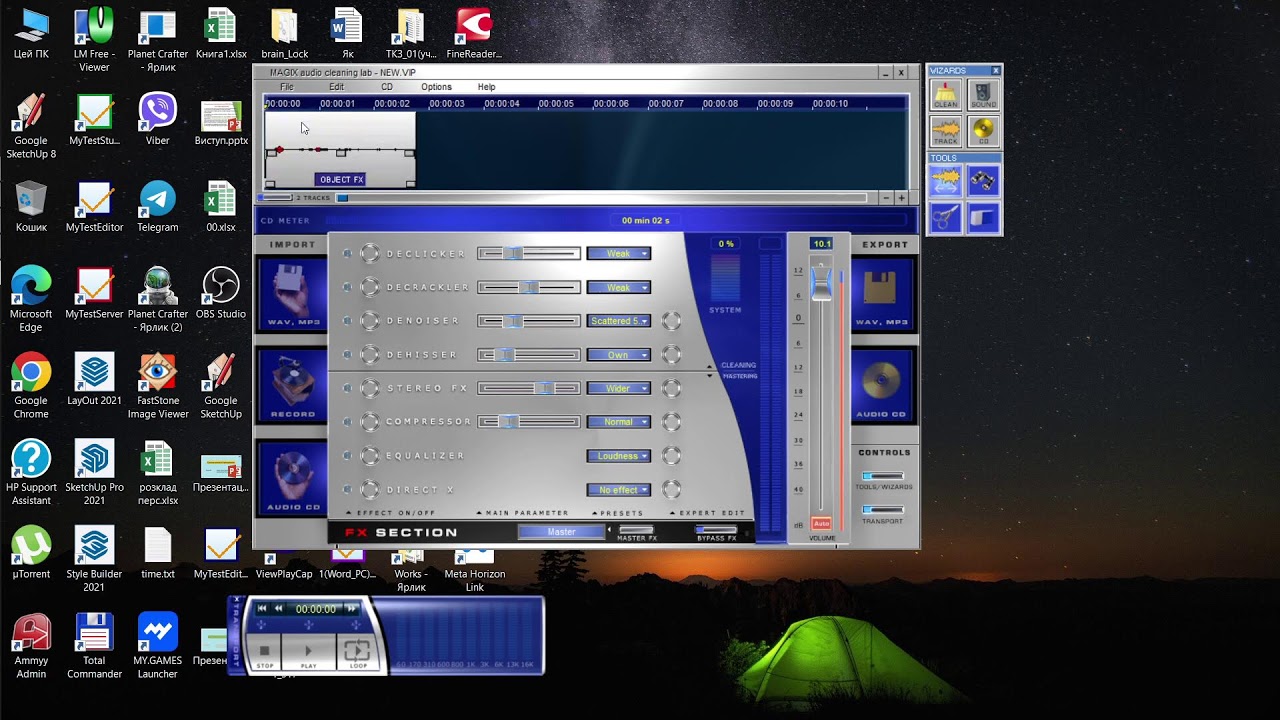Open Equalizer expert edit knob

click(x=672, y=456)
